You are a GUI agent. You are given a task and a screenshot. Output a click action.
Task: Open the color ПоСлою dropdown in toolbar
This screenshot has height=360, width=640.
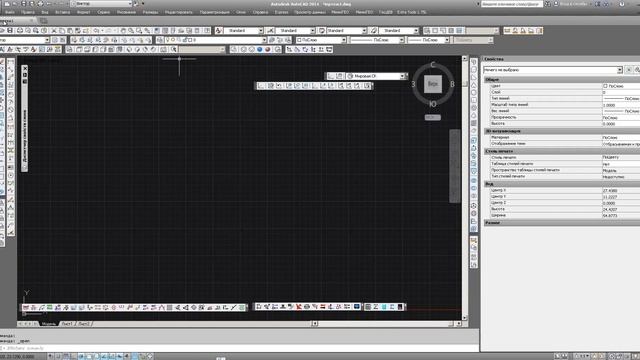tap(321, 40)
